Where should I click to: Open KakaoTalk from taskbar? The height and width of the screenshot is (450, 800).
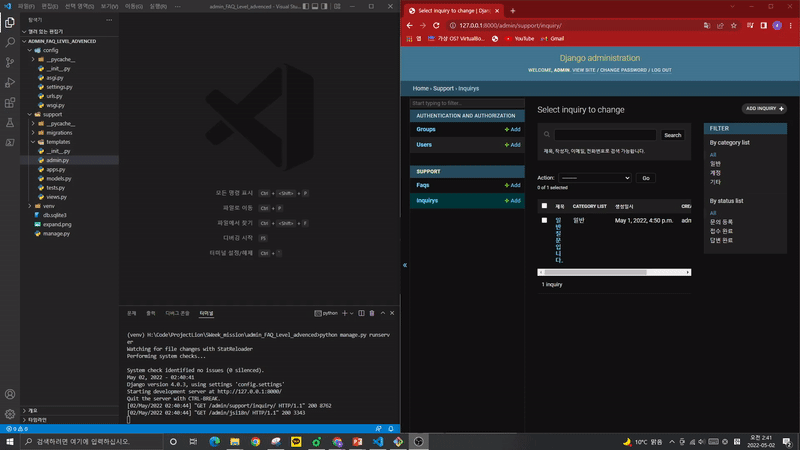click(x=296, y=442)
